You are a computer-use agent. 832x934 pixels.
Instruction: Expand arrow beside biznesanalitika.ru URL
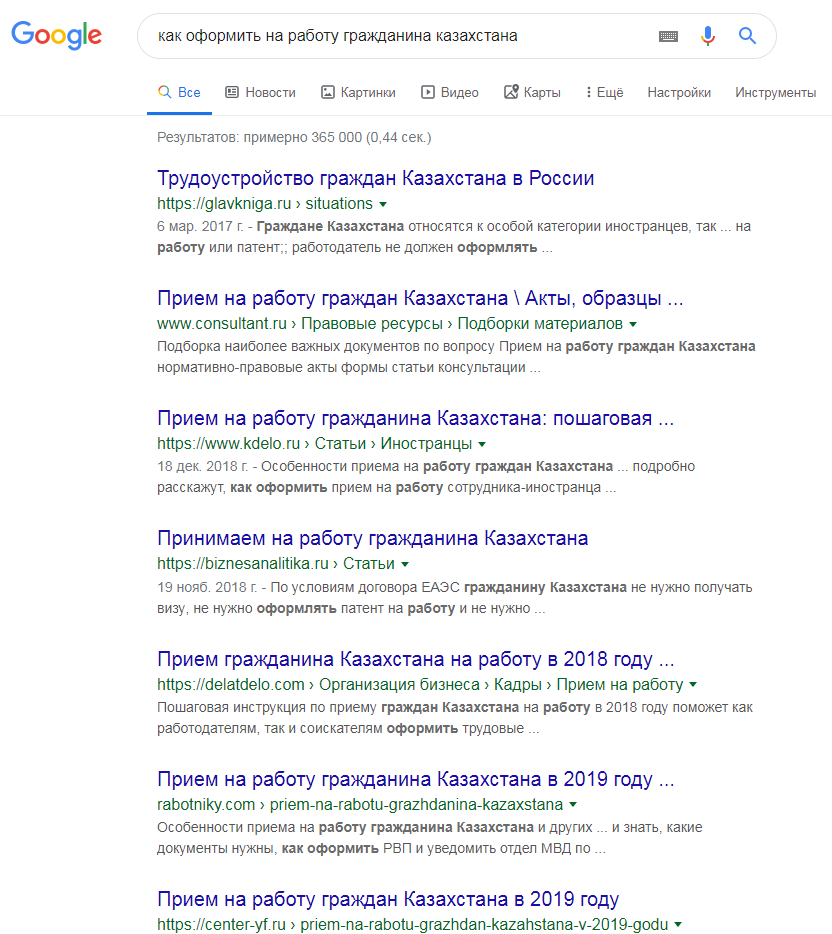405,564
